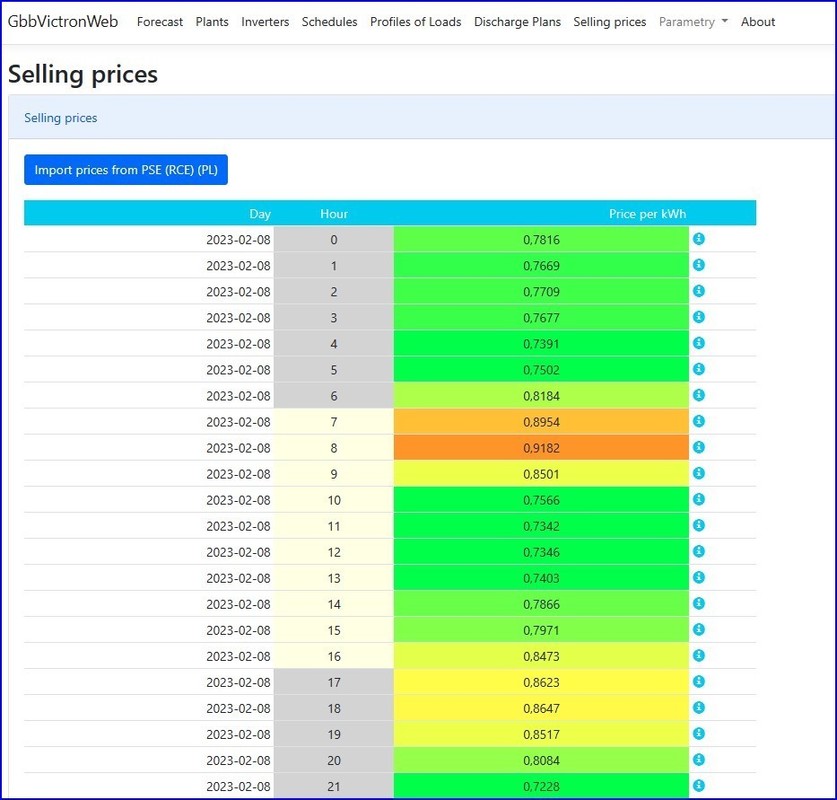The width and height of the screenshot is (837, 800).
Task: Open the Forecast page
Action: tap(160, 22)
